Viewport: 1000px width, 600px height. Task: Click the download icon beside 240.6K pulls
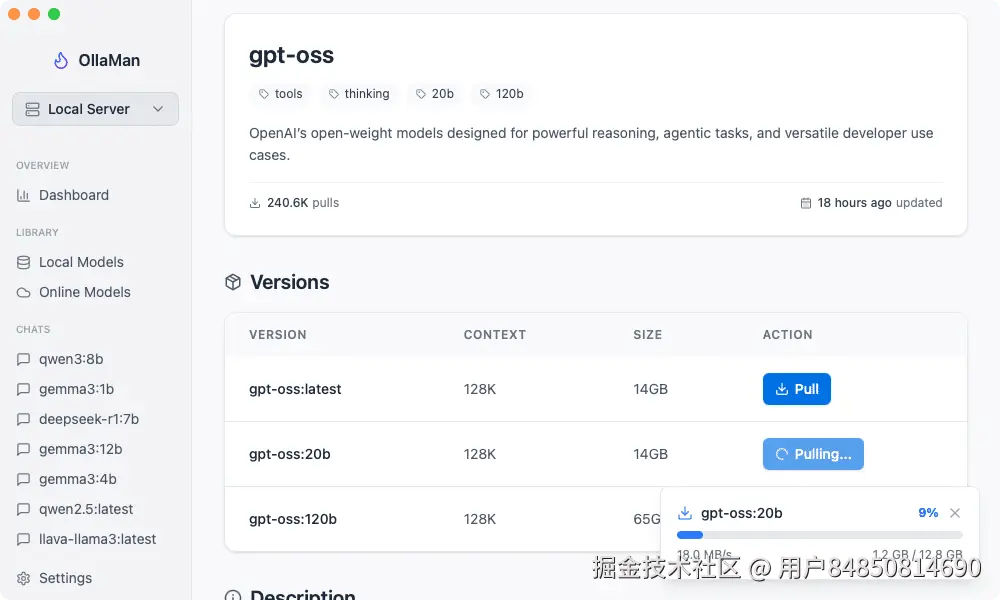tap(255, 203)
